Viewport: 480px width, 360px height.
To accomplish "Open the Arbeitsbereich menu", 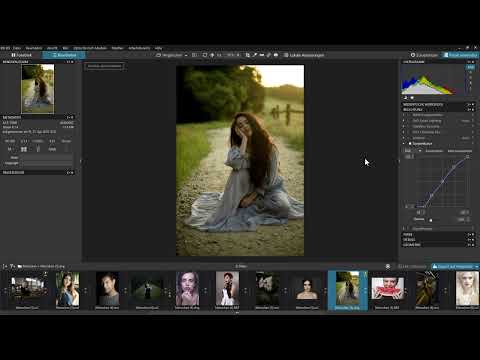I will (139, 48).
